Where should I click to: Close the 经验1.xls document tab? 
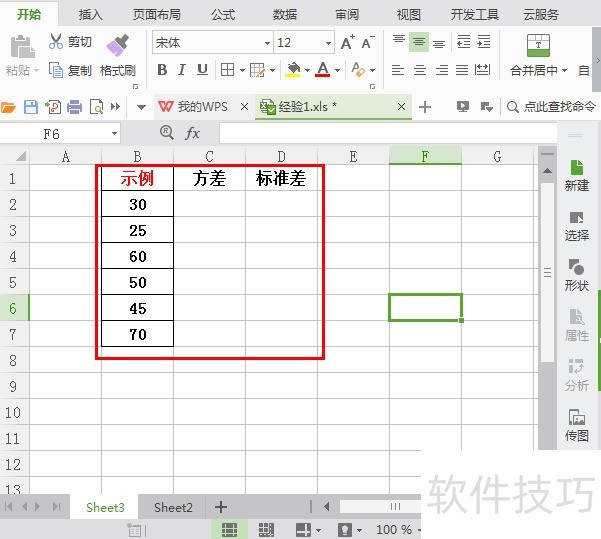tap(401, 107)
